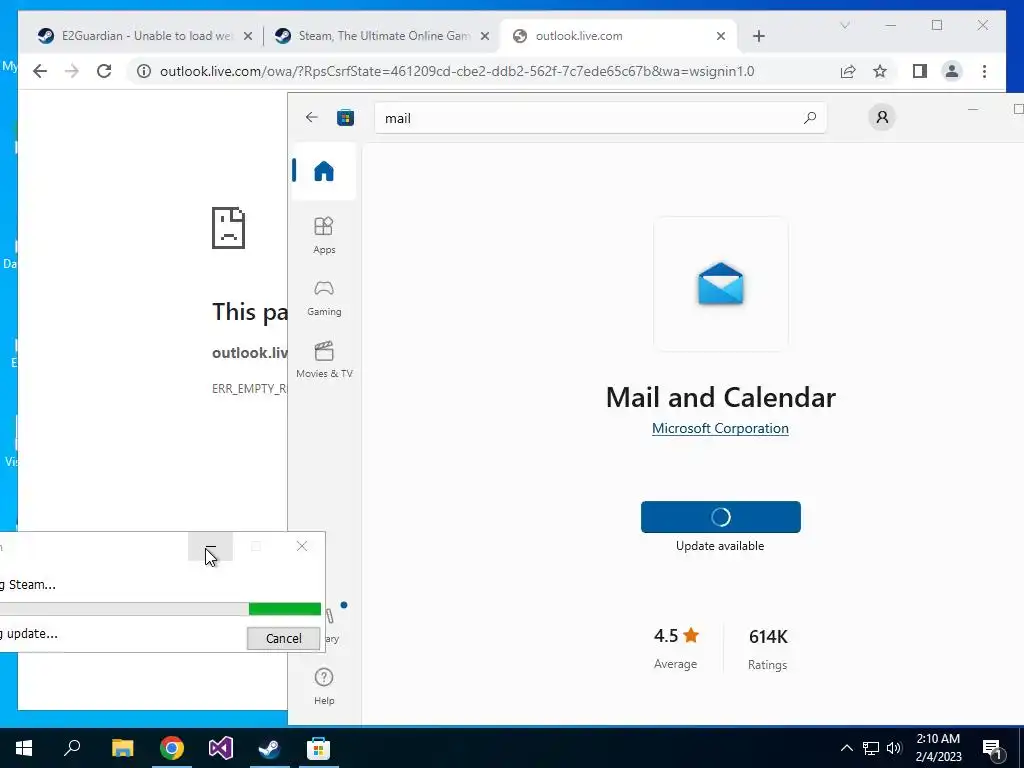Open Visual Studio from the taskbar

point(221,748)
